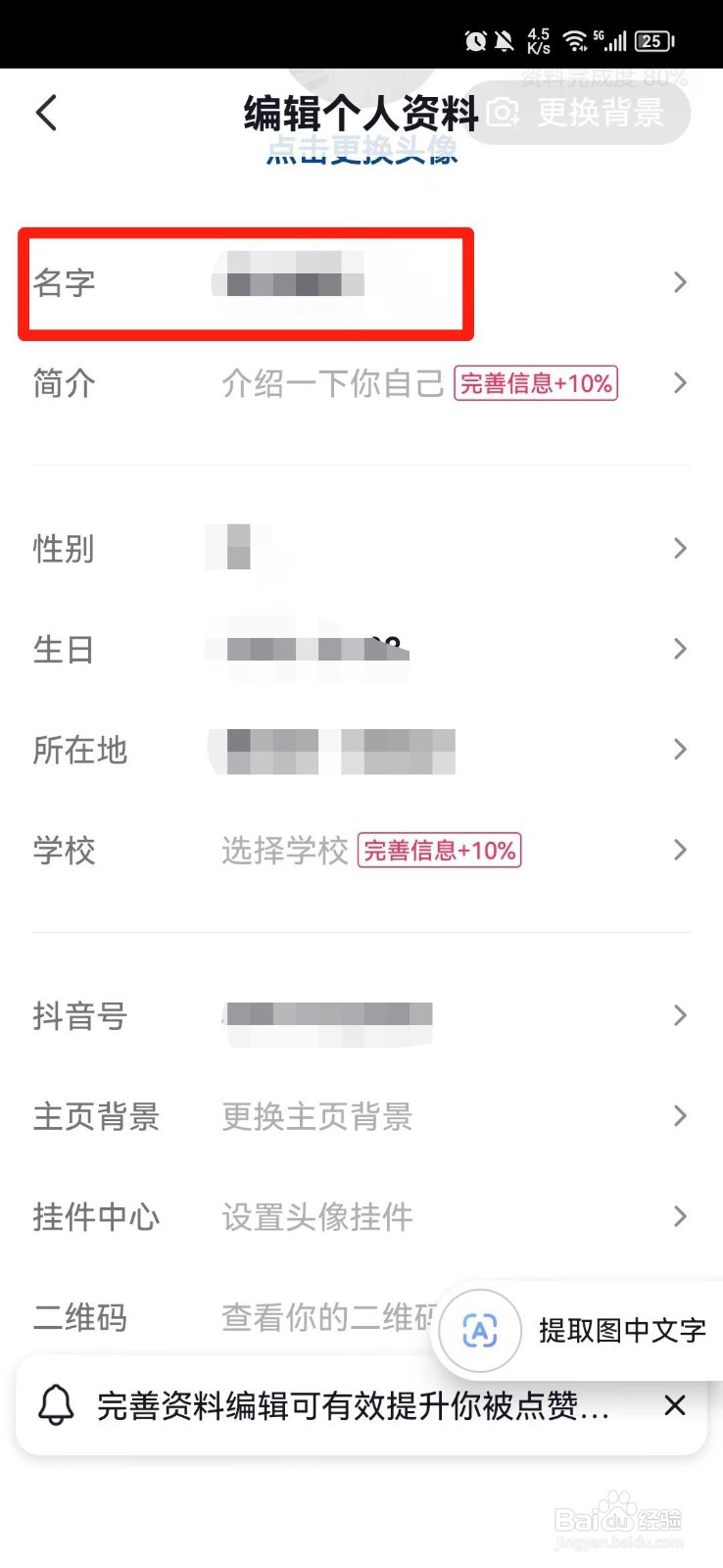Tap the alarm clock status icon
The image size is (723, 1568).
[x=475, y=40]
